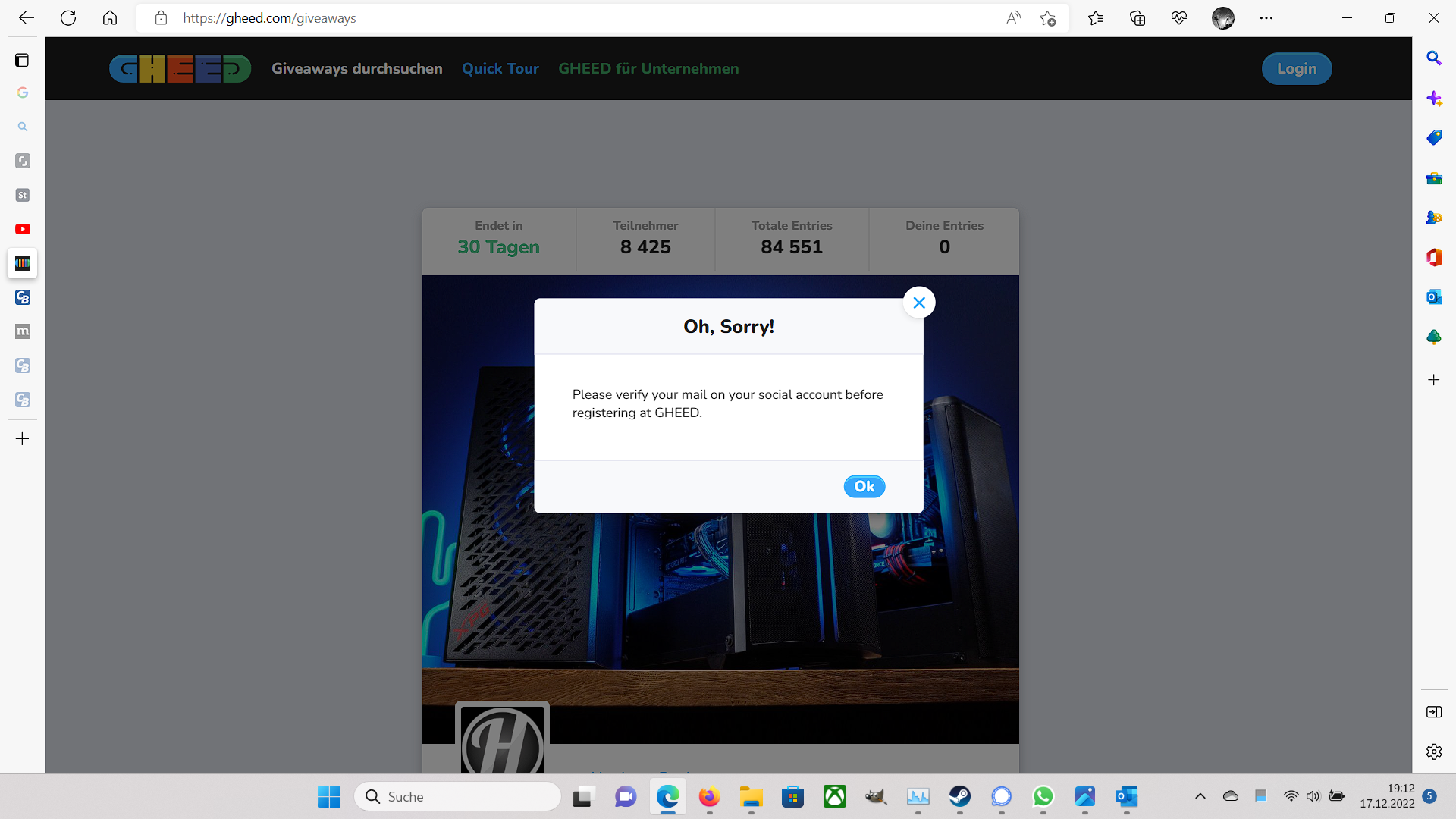Add this page to favorites star
The width and height of the screenshot is (1456, 819).
pyautogui.click(x=1047, y=18)
